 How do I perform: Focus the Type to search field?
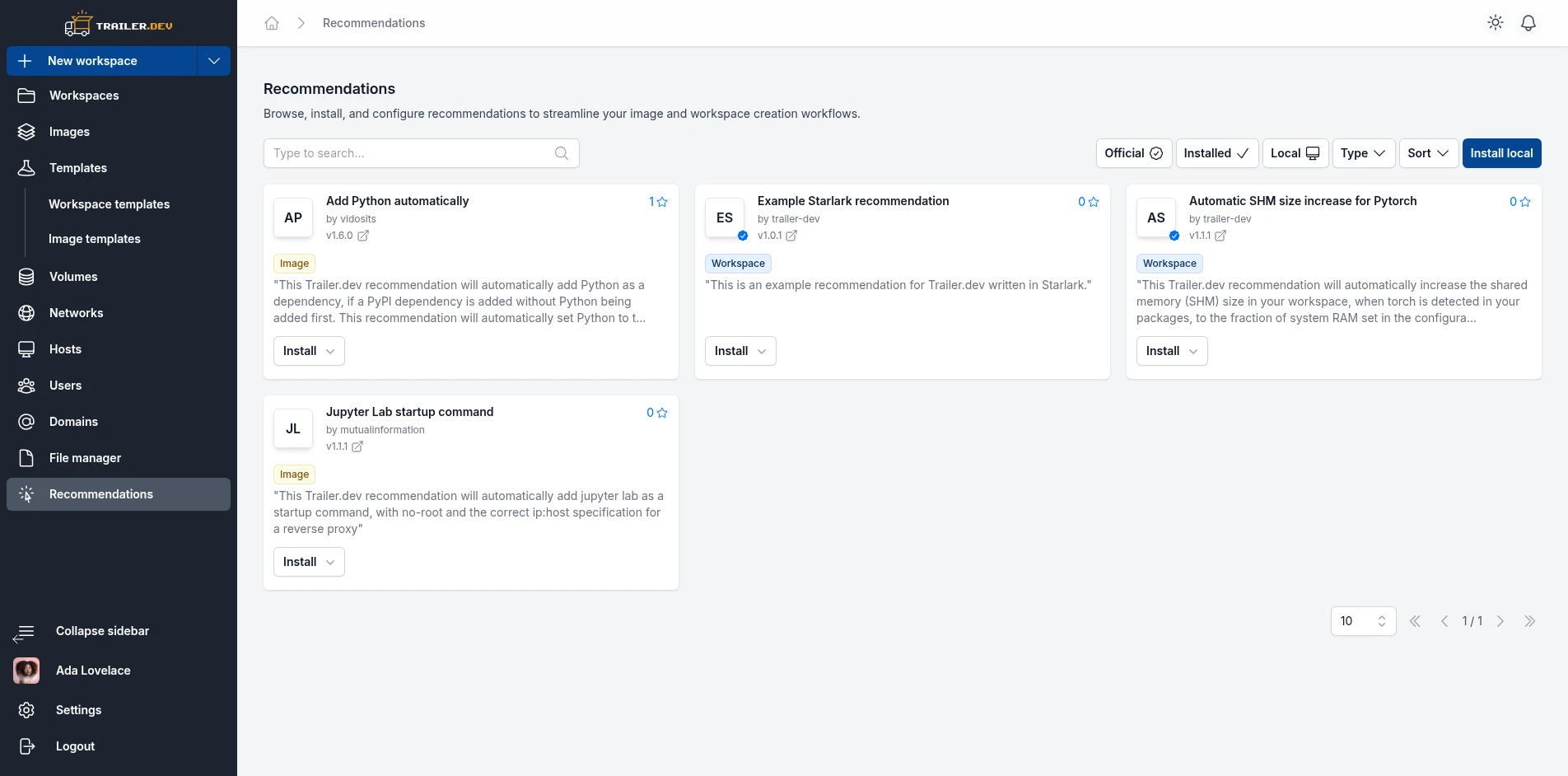pyautogui.click(x=422, y=153)
